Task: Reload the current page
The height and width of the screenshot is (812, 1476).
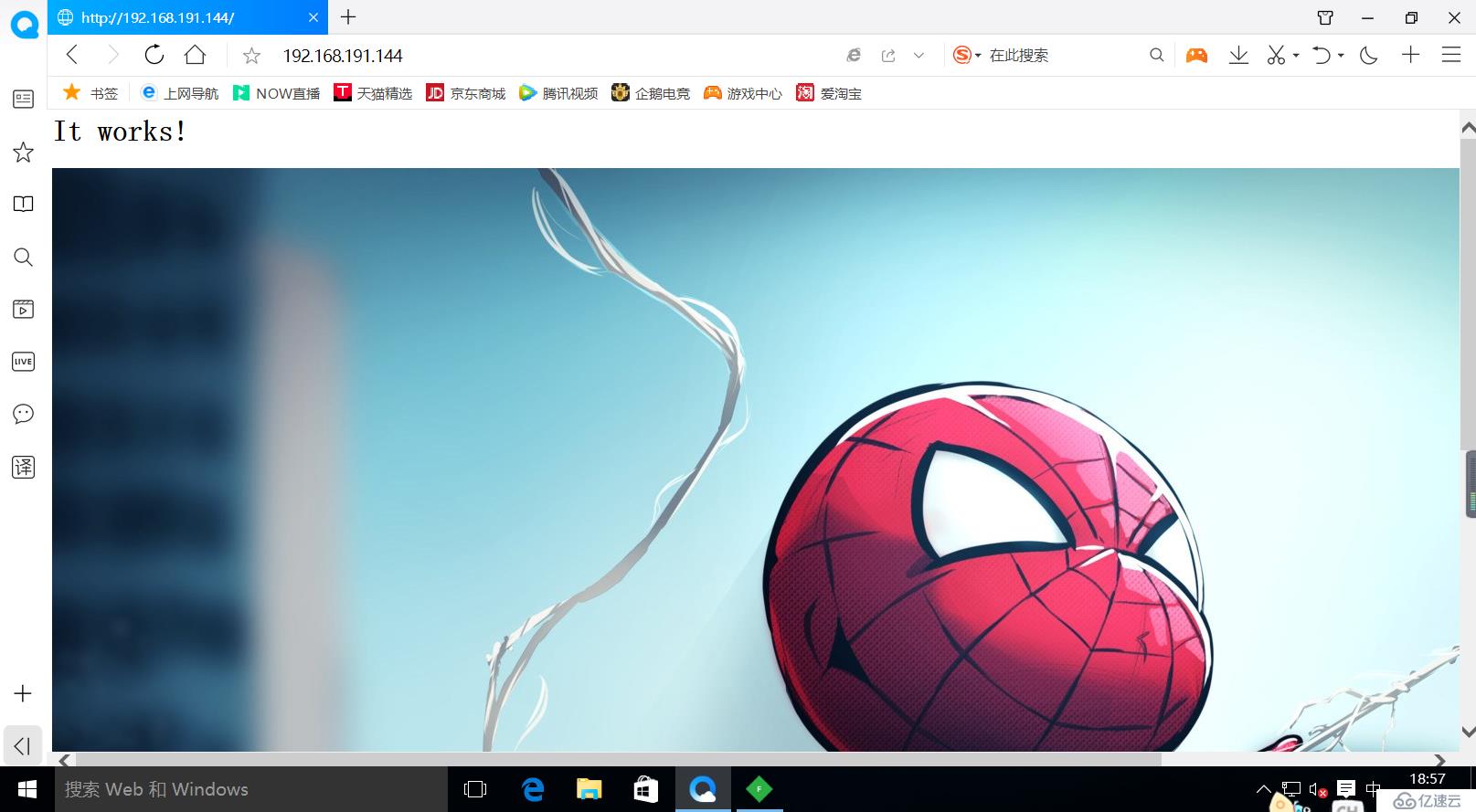Action: point(154,55)
